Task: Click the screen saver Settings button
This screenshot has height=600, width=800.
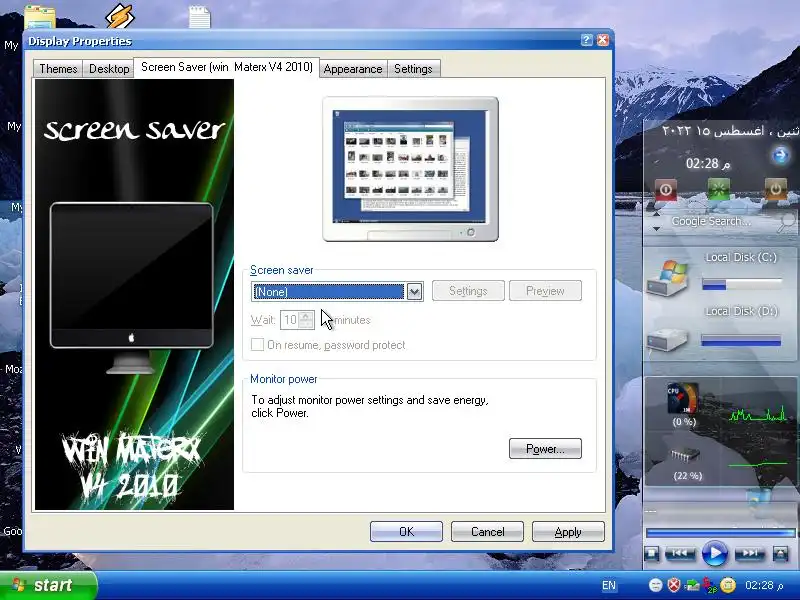Action: [468, 291]
